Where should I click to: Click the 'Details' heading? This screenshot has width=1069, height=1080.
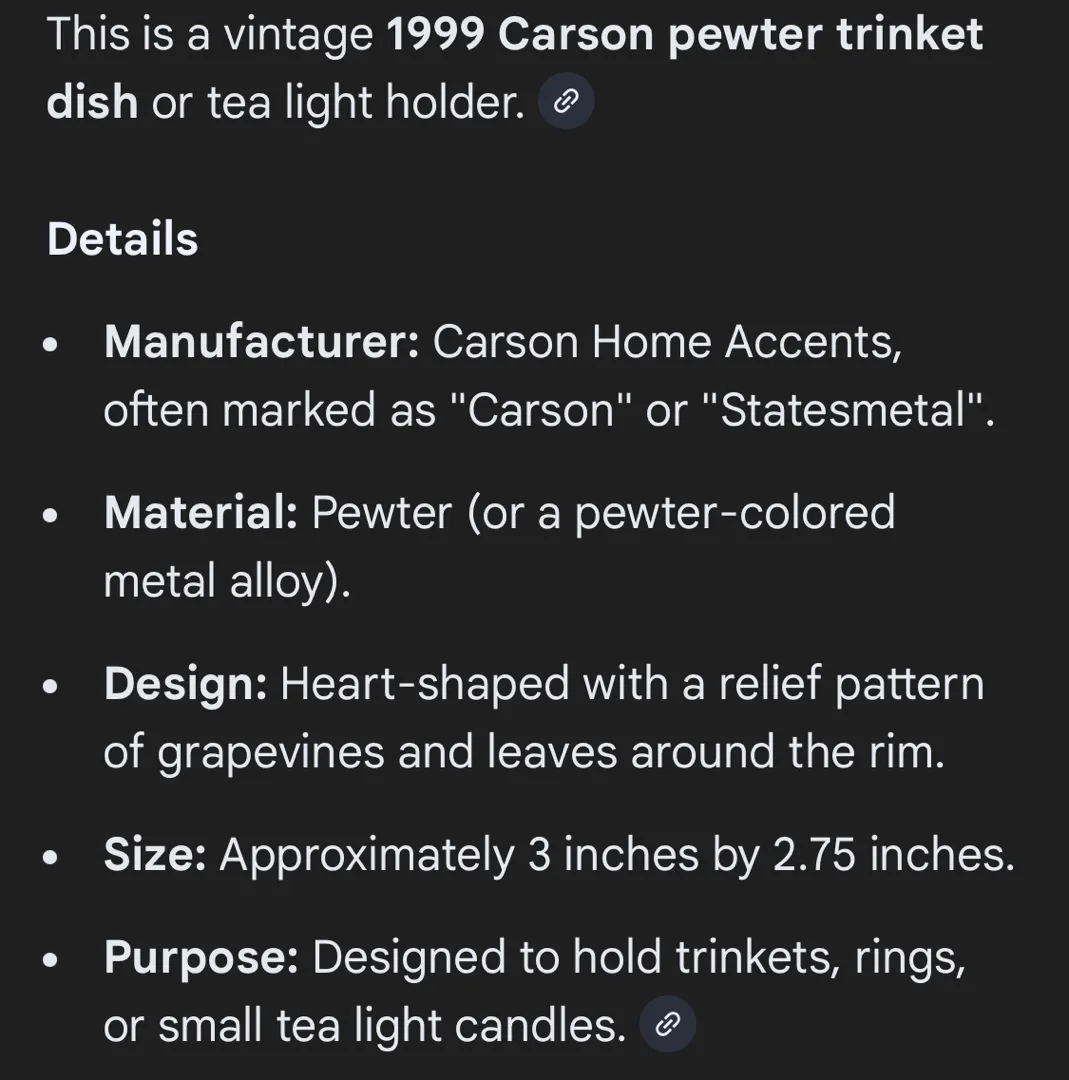click(x=122, y=239)
